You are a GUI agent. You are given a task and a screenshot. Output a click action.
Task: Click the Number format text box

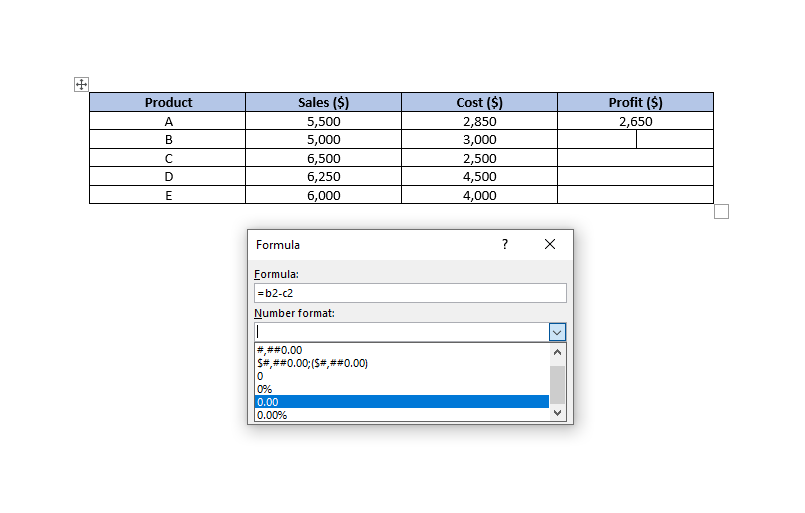point(401,332)
